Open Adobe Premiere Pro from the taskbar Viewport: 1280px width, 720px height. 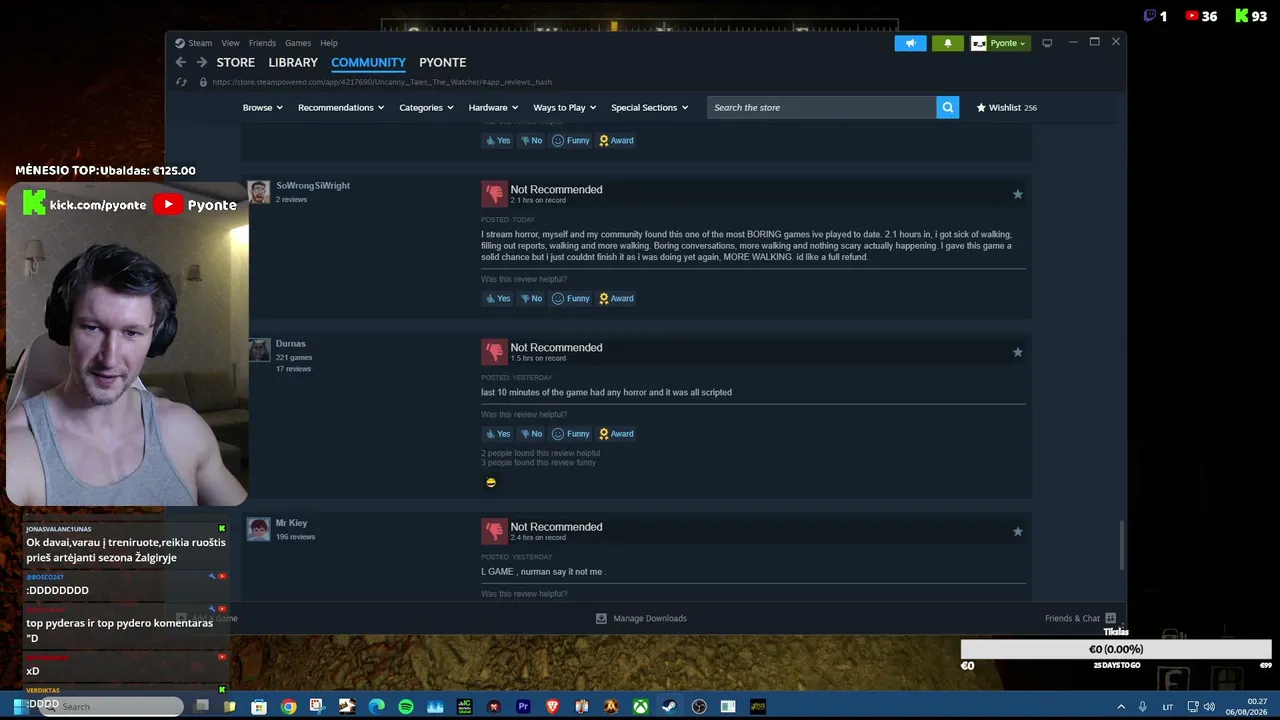523,707
